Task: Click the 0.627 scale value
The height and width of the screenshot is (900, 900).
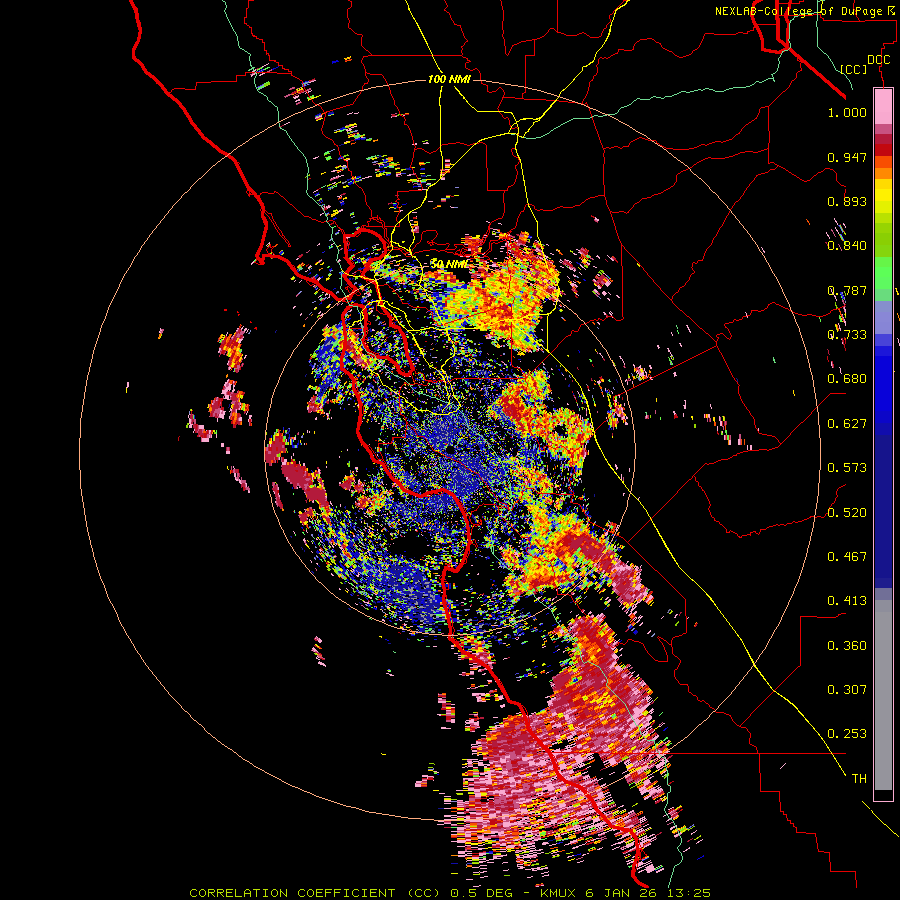Action: 847,424
